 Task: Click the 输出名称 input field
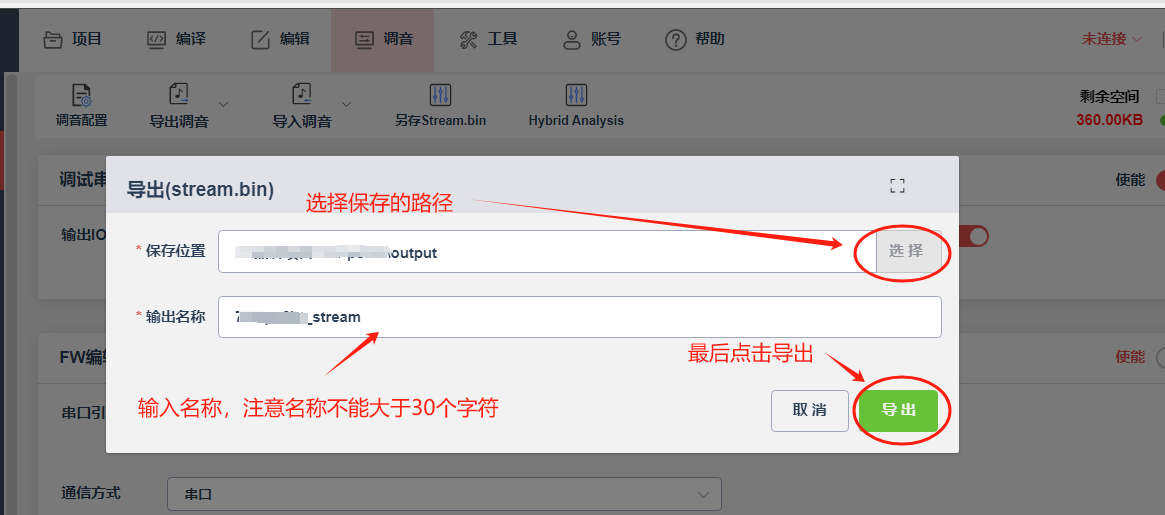[x=580, y=317]
